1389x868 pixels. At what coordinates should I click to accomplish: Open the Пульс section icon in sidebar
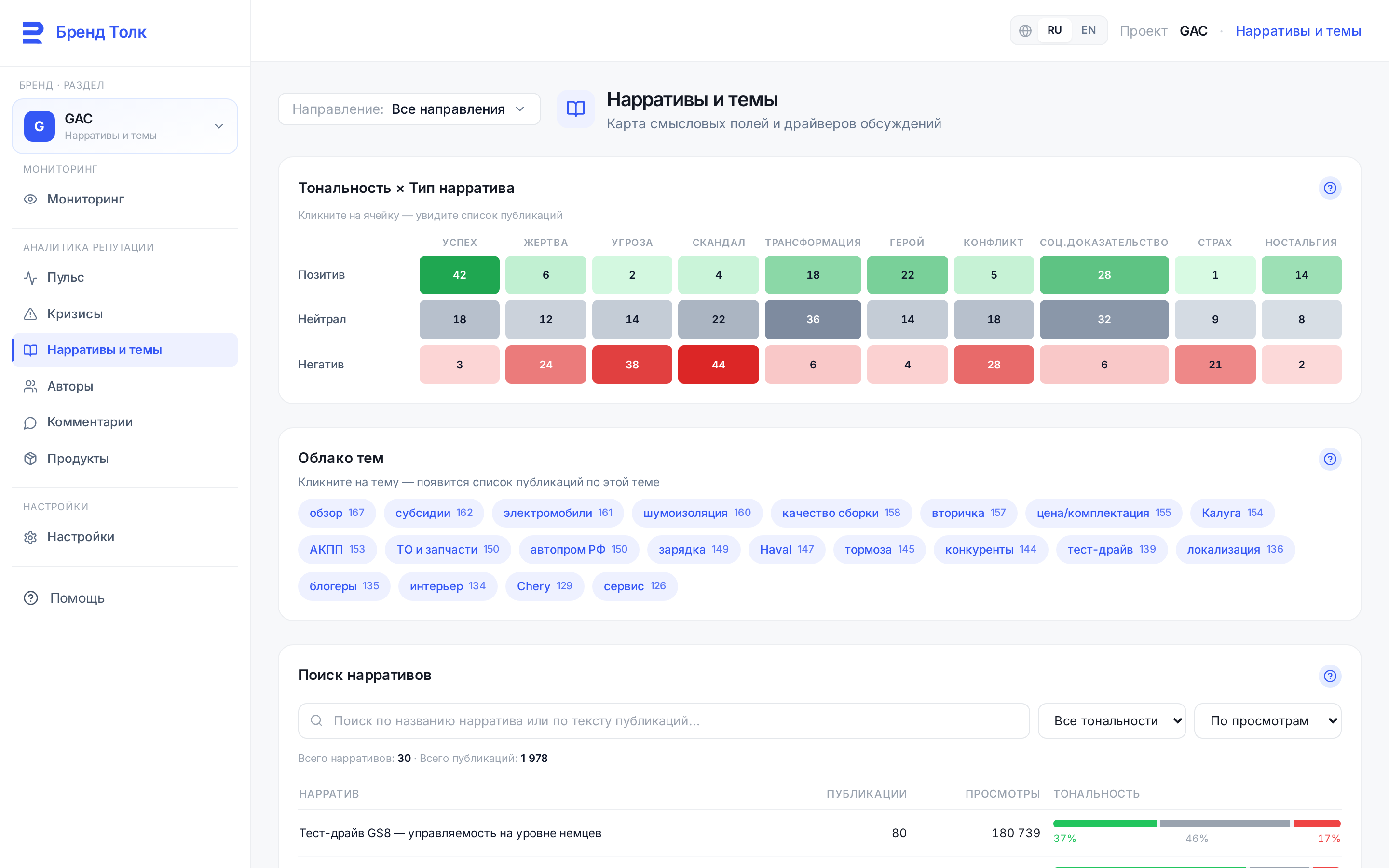(x=30, y=278)
